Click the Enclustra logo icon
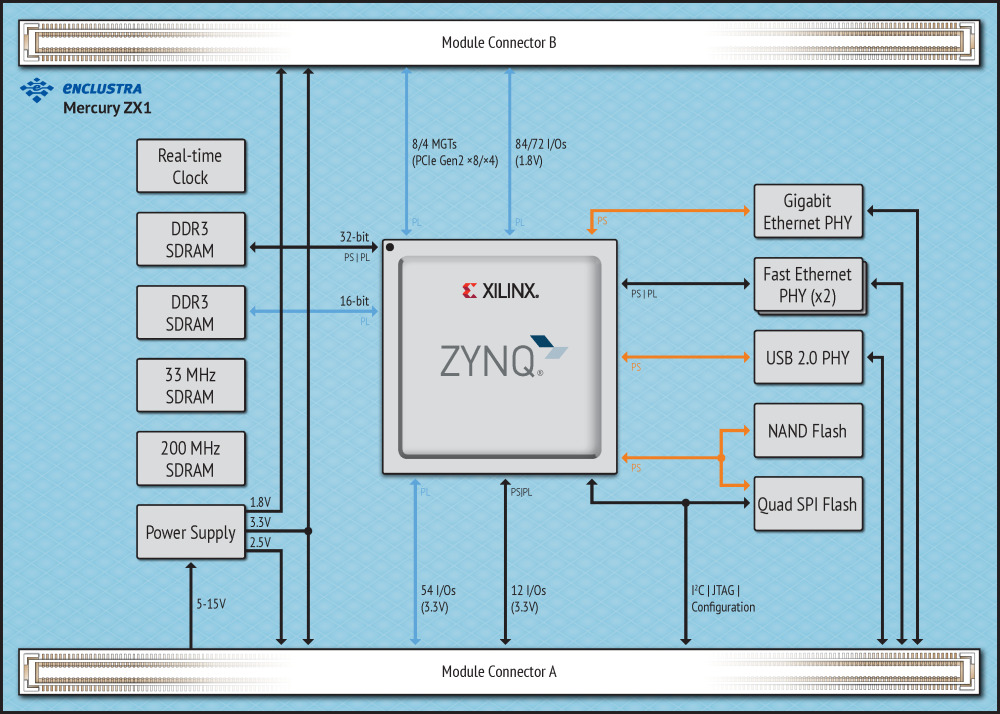 pos(37,90)
